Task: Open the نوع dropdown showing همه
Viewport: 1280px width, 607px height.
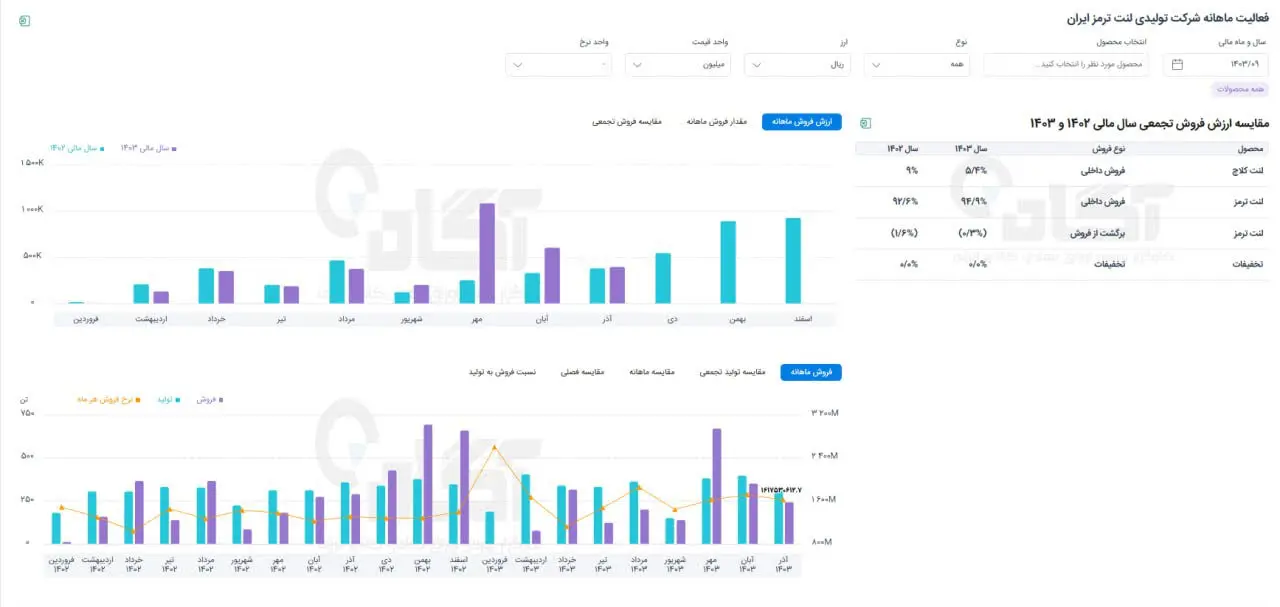Action: (917, 65)
